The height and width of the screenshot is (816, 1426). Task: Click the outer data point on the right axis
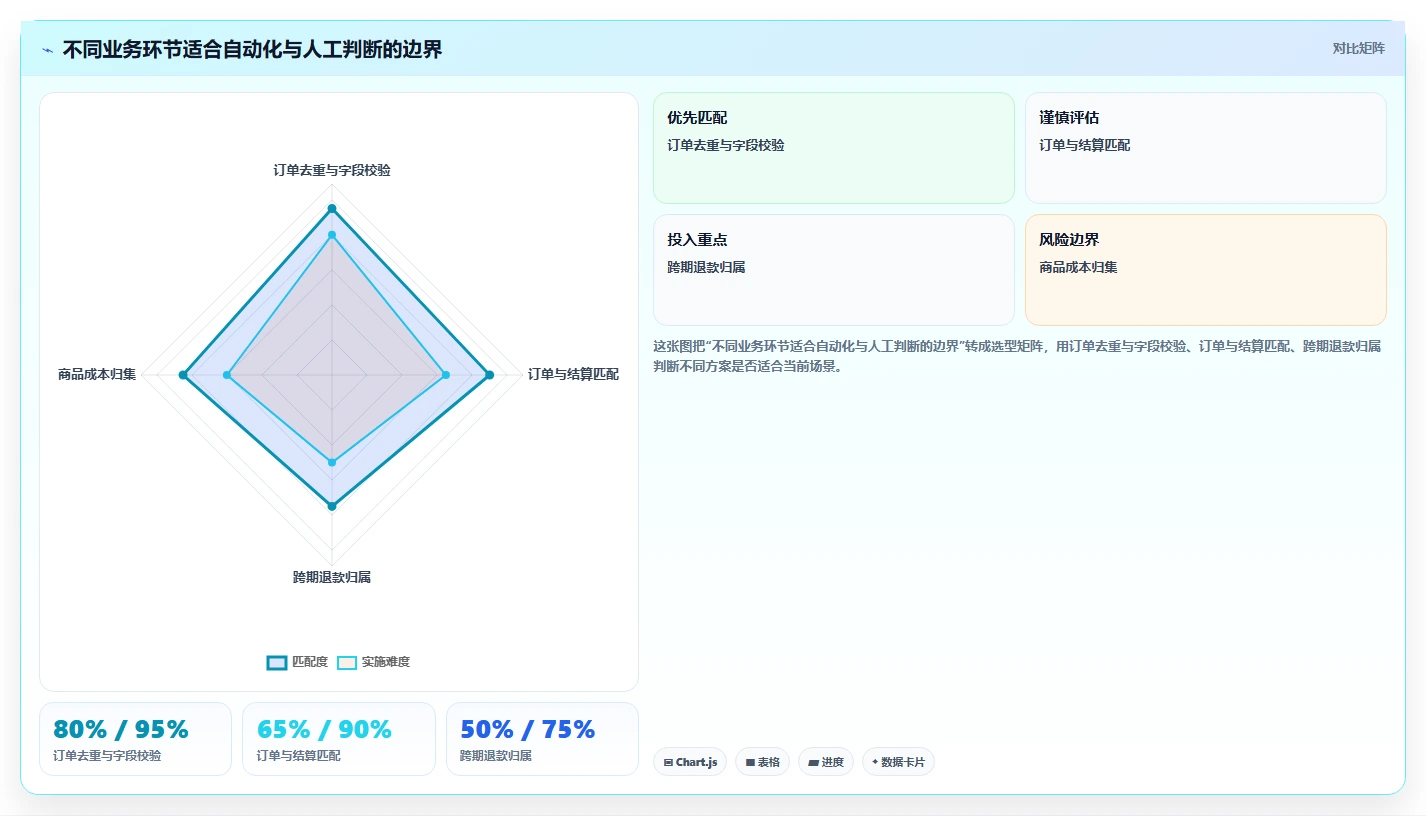tap(489, 375)
